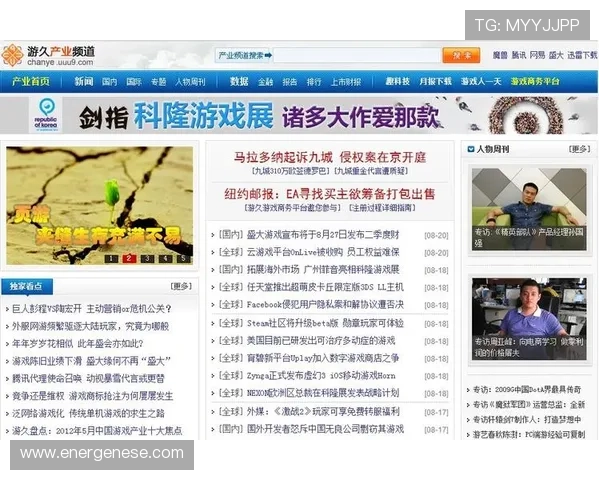This screenshot has height=480, width=600.
Task: Open 游戏商务平台 in the navigation bar
Action: click(x=535, y=82)
